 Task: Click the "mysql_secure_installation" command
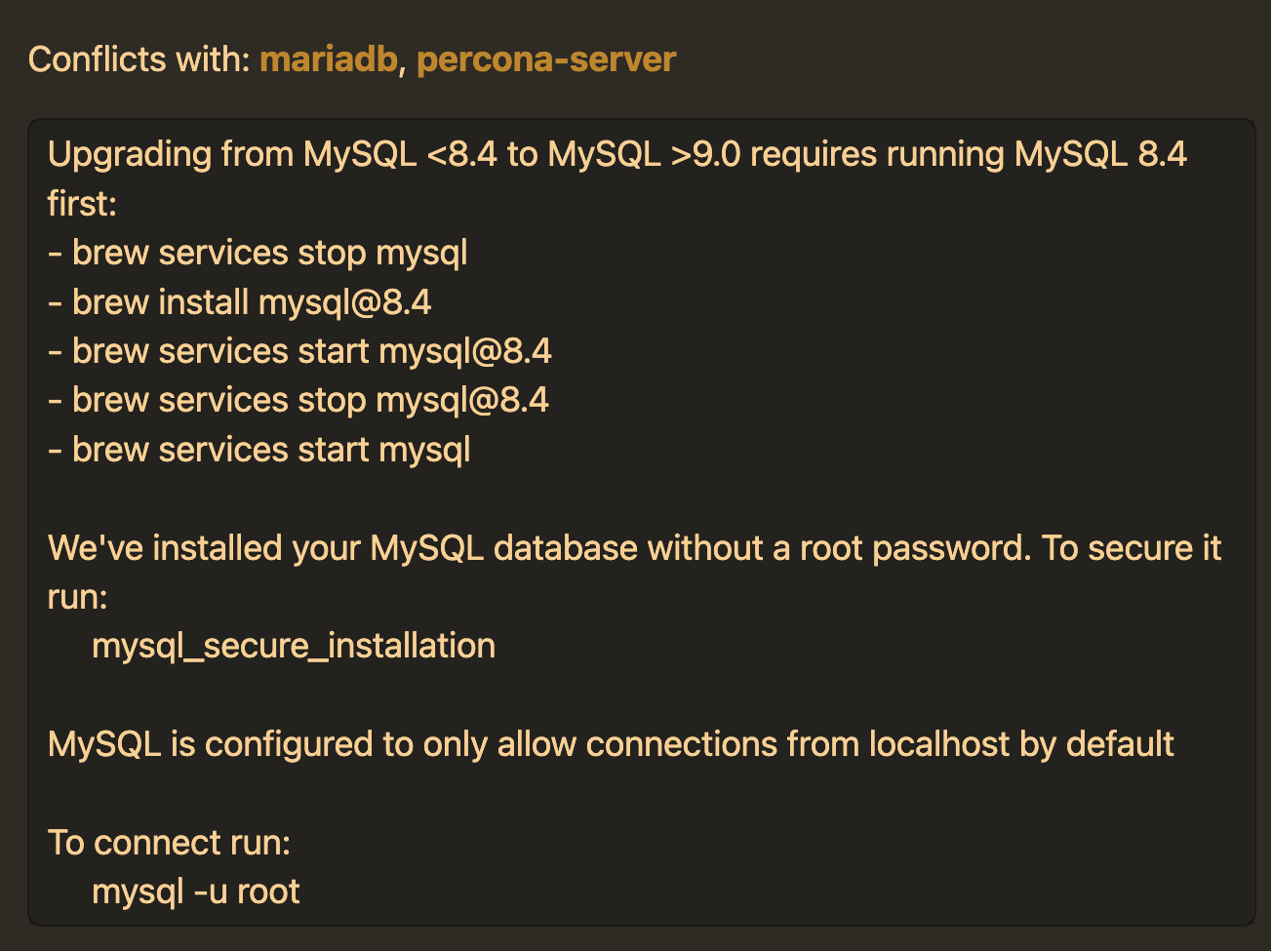pos(293,646)
